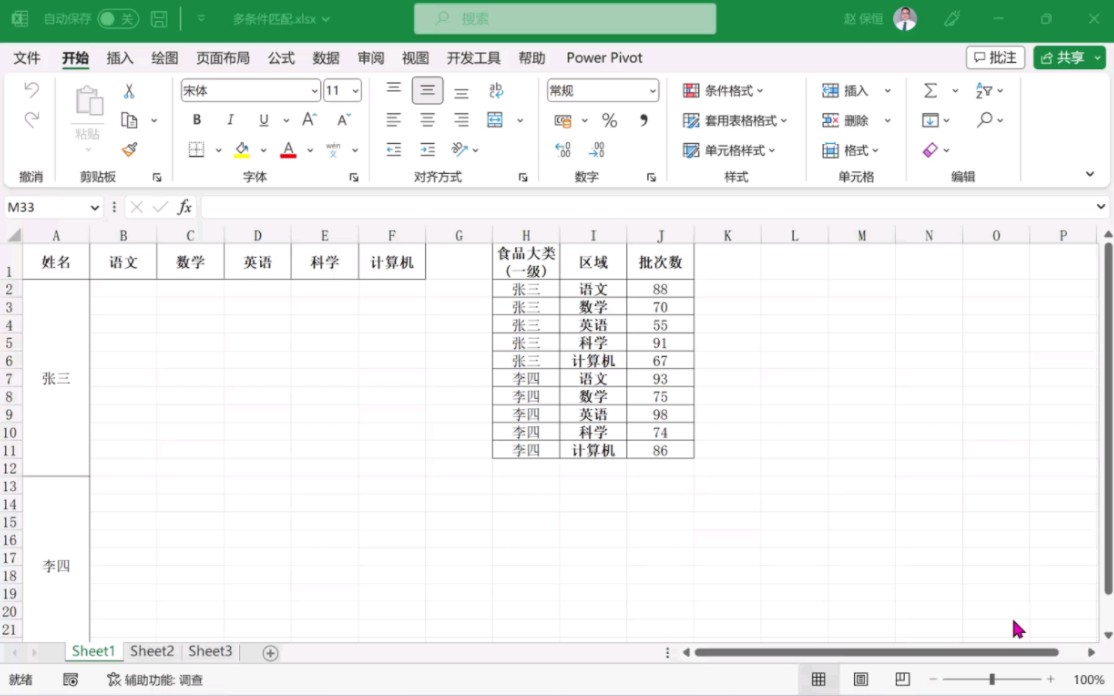Open insert function with the fx icon
Viewport: 1114px width, 696px height.
click(185, 207)
